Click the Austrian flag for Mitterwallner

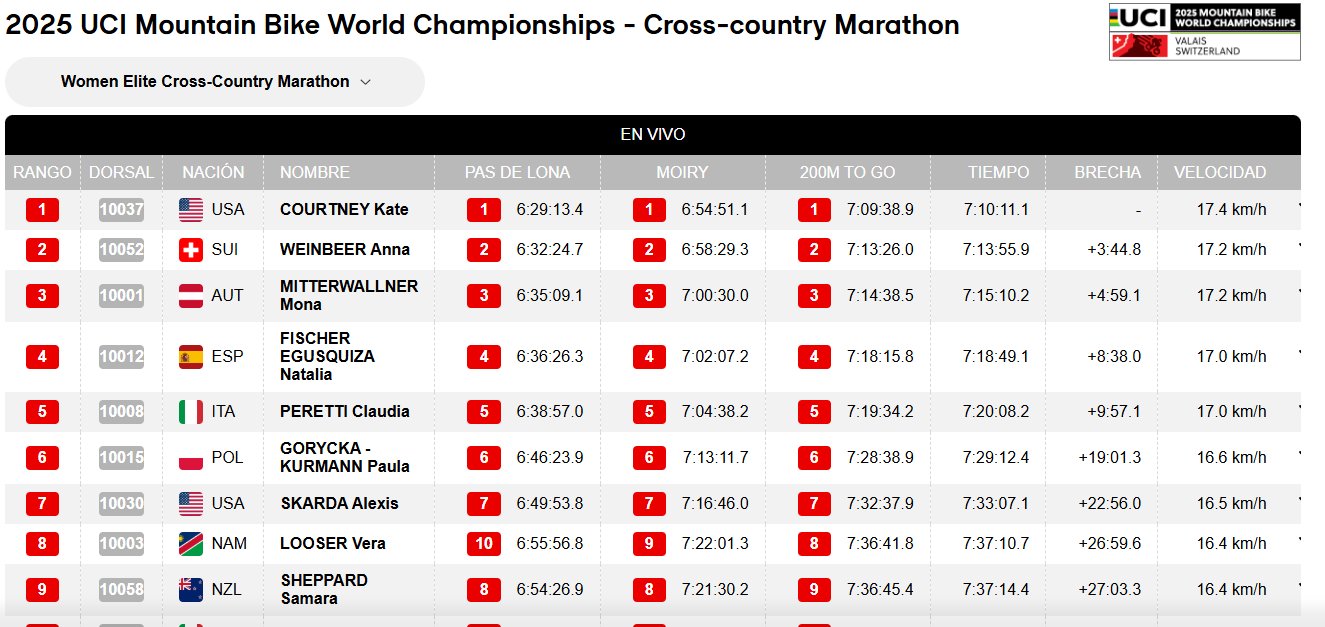(x=191, y=295)
